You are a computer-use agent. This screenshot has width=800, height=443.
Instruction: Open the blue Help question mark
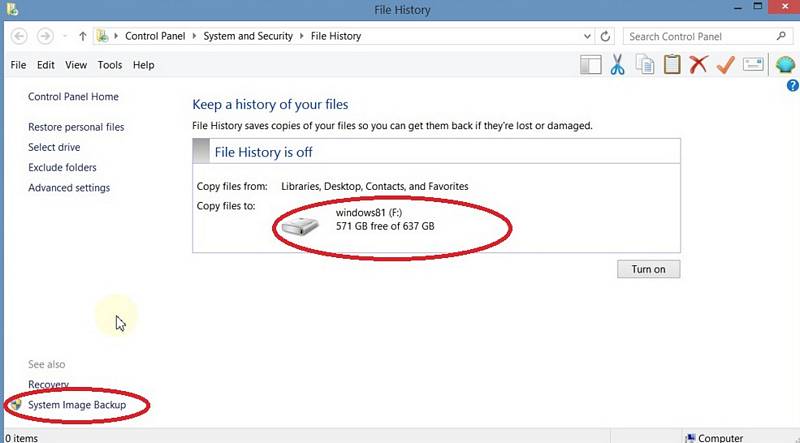click(x=793, y=86)
